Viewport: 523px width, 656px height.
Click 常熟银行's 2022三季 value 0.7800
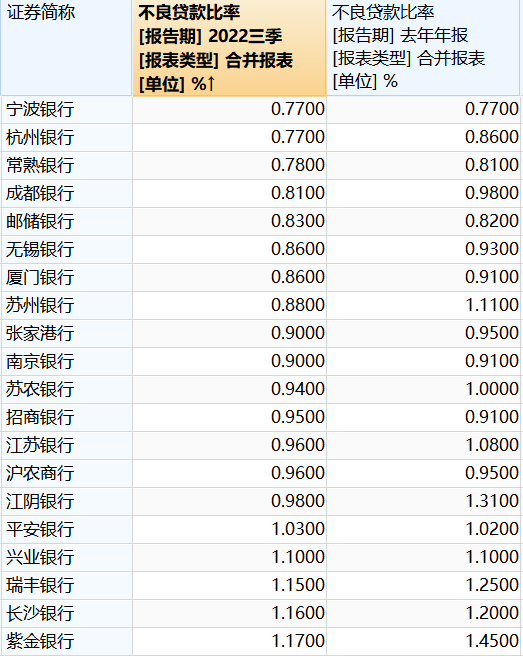tap(298, 165)
